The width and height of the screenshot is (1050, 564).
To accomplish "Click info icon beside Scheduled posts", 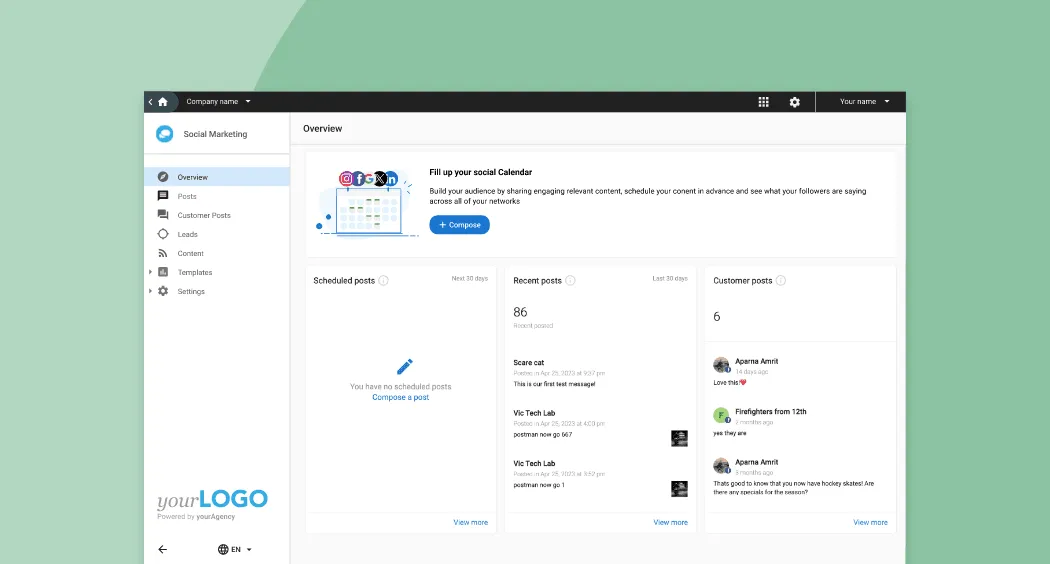I will 384,281.
